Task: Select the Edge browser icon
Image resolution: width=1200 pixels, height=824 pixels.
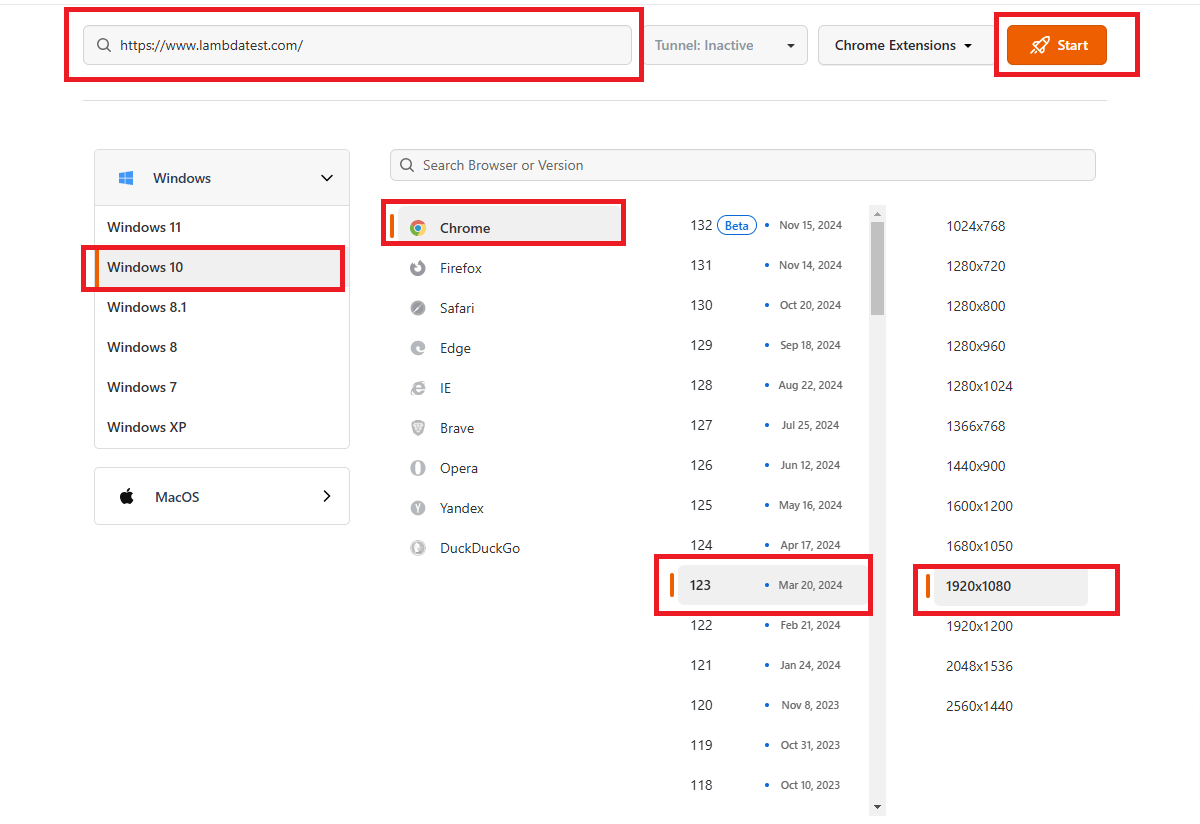Action: point(418,348)
